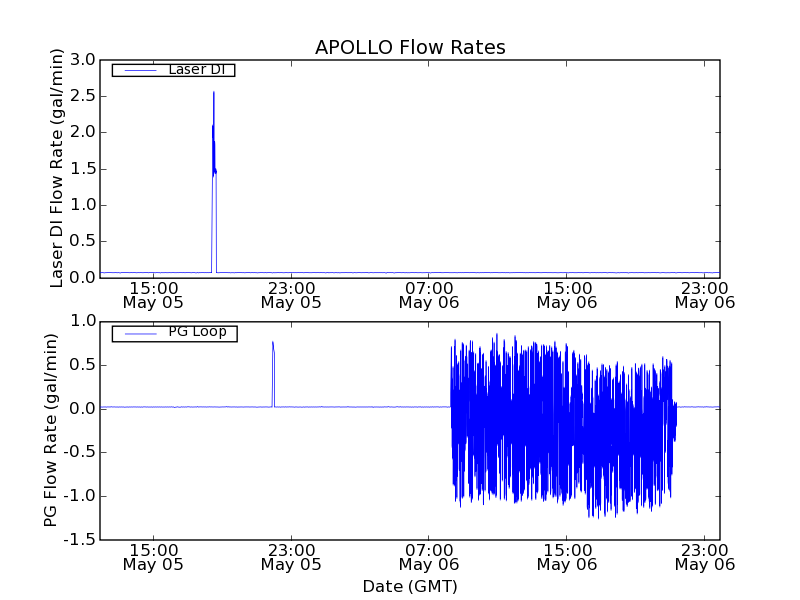Click the "APOLLO Flow Rates" chart title
This screenshot has height=600, width=800.
click(410, 47)
